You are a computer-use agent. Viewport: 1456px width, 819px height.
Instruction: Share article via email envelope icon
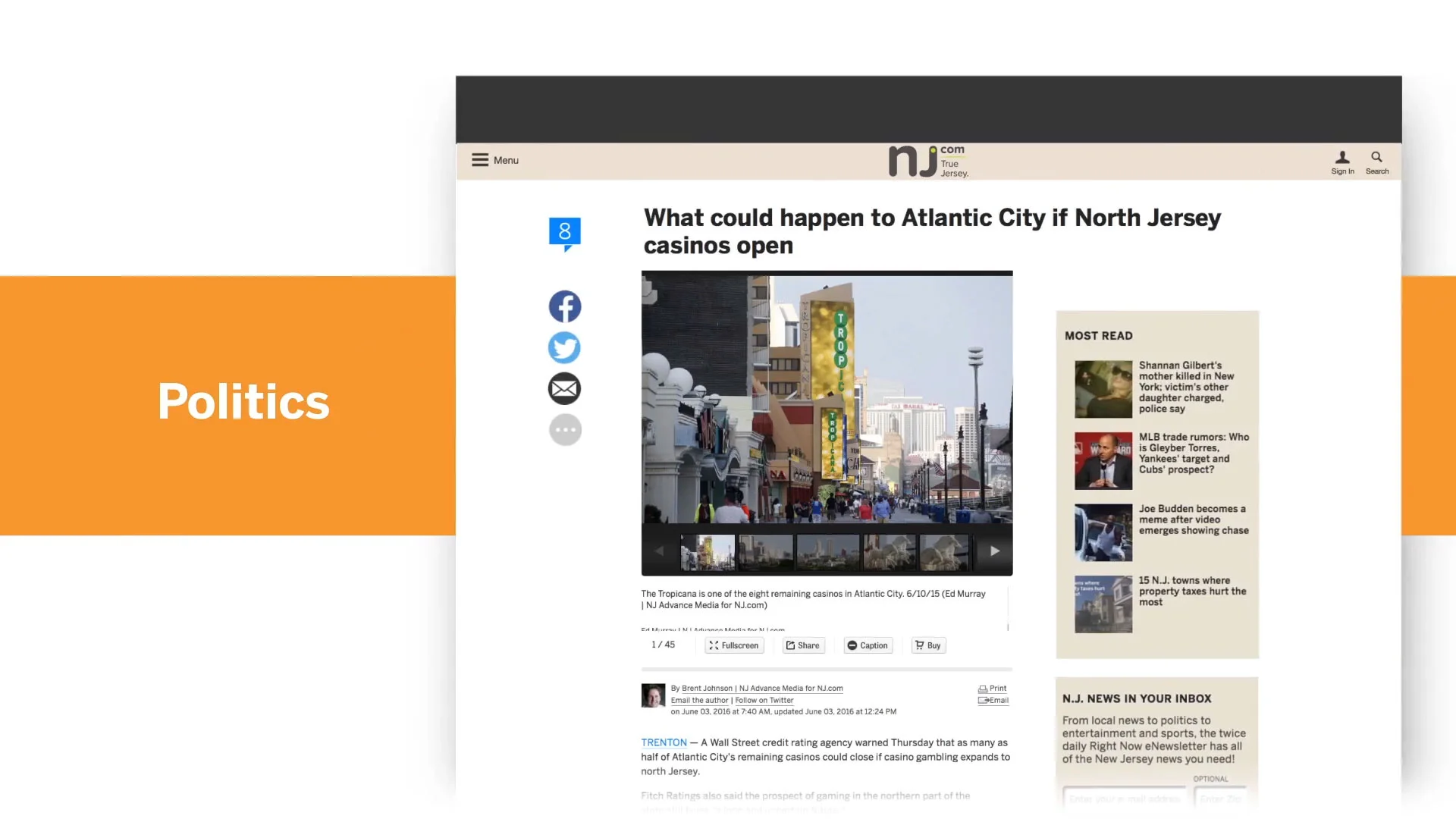point(565,389)
